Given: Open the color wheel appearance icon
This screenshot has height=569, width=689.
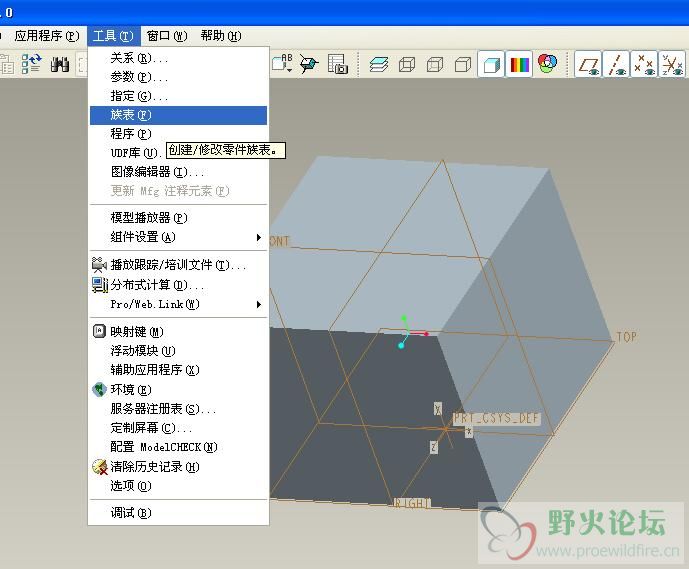Looking at the screenshot, I should 548,64.
